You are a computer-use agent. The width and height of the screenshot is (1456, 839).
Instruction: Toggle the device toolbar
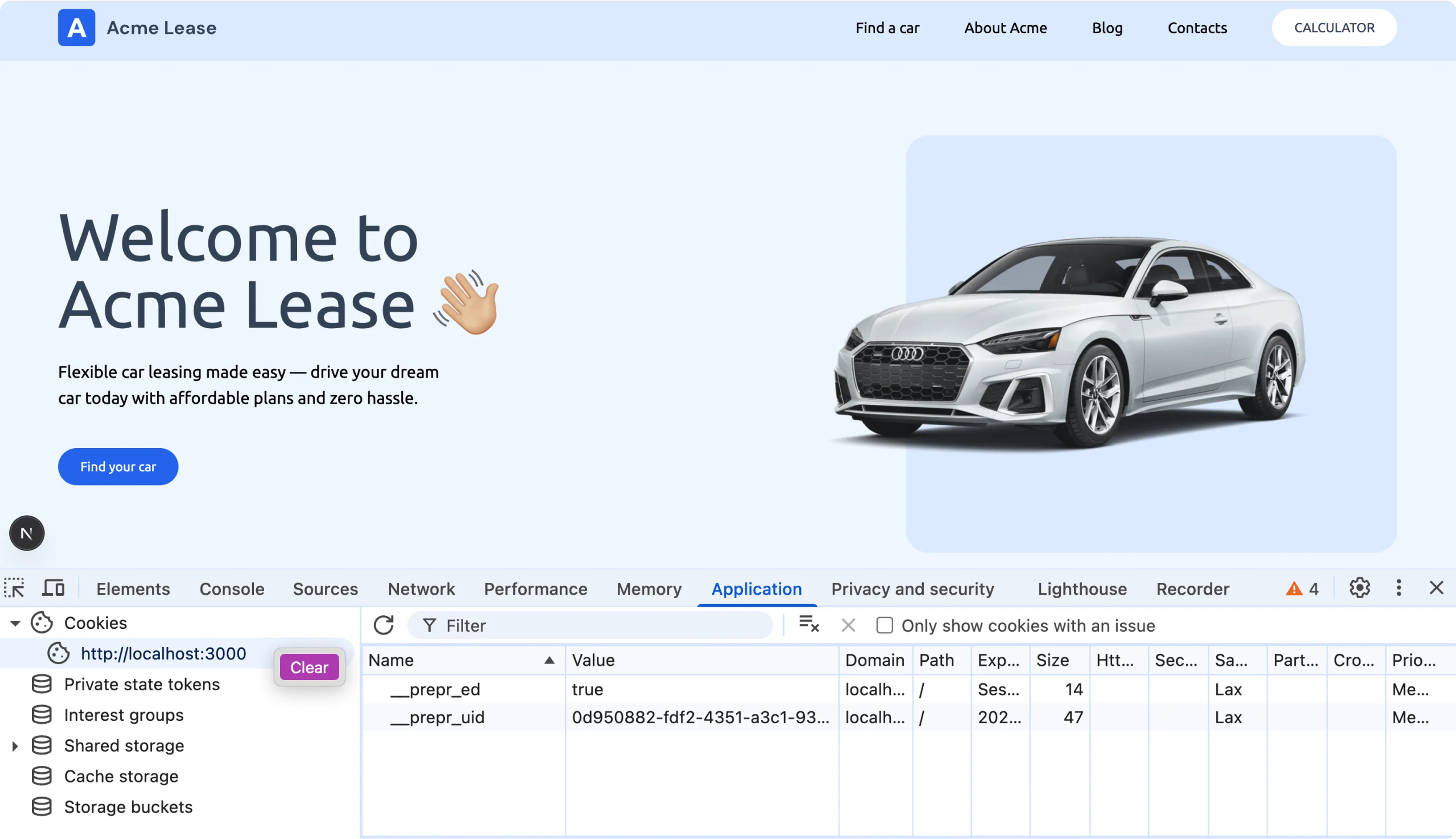click(x=52, y=589)
